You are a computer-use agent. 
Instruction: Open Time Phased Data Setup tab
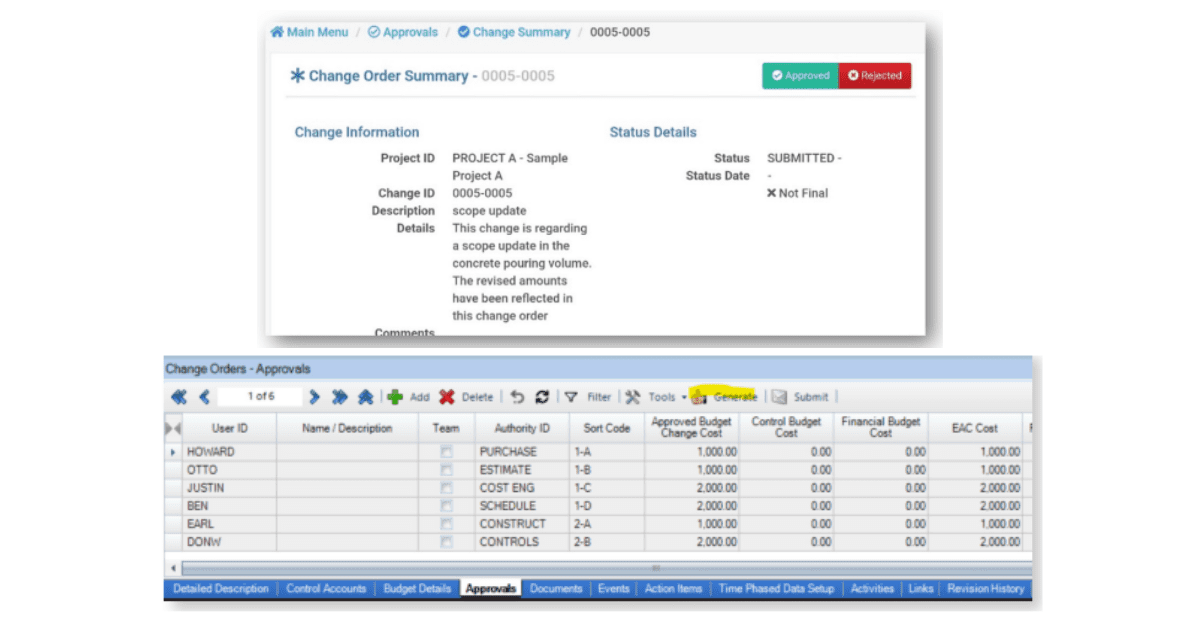[777, 589]
